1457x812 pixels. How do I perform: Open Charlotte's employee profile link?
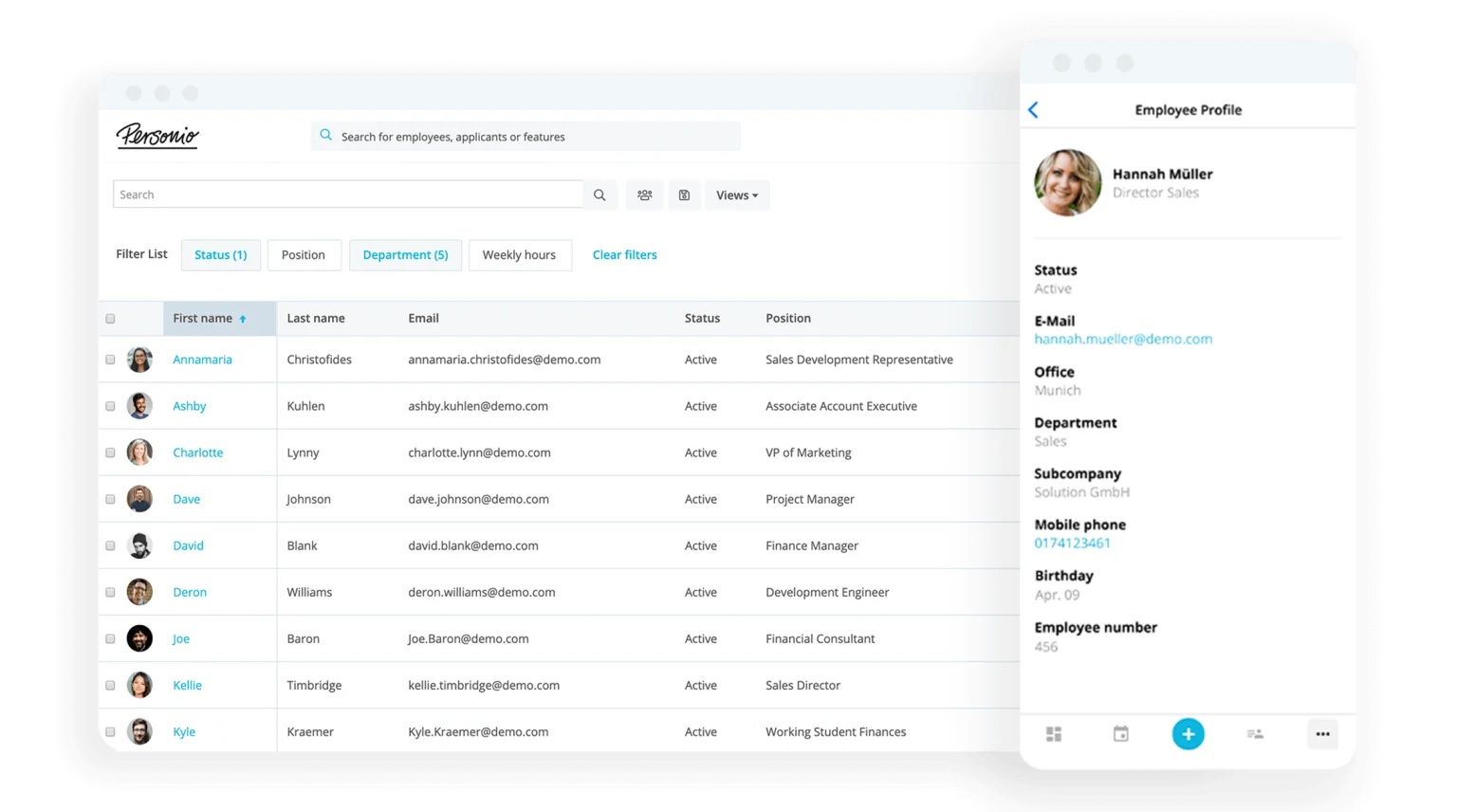pos(197,452)
